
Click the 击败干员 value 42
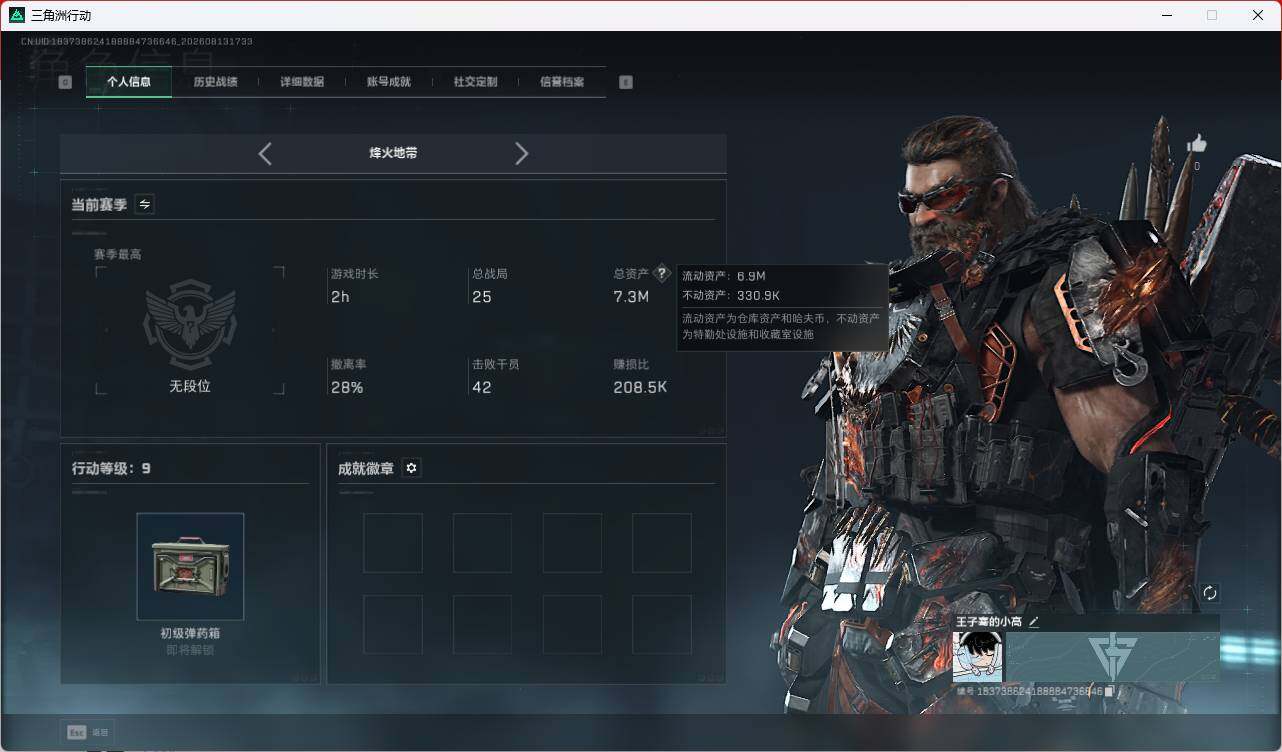coord(482,387)
